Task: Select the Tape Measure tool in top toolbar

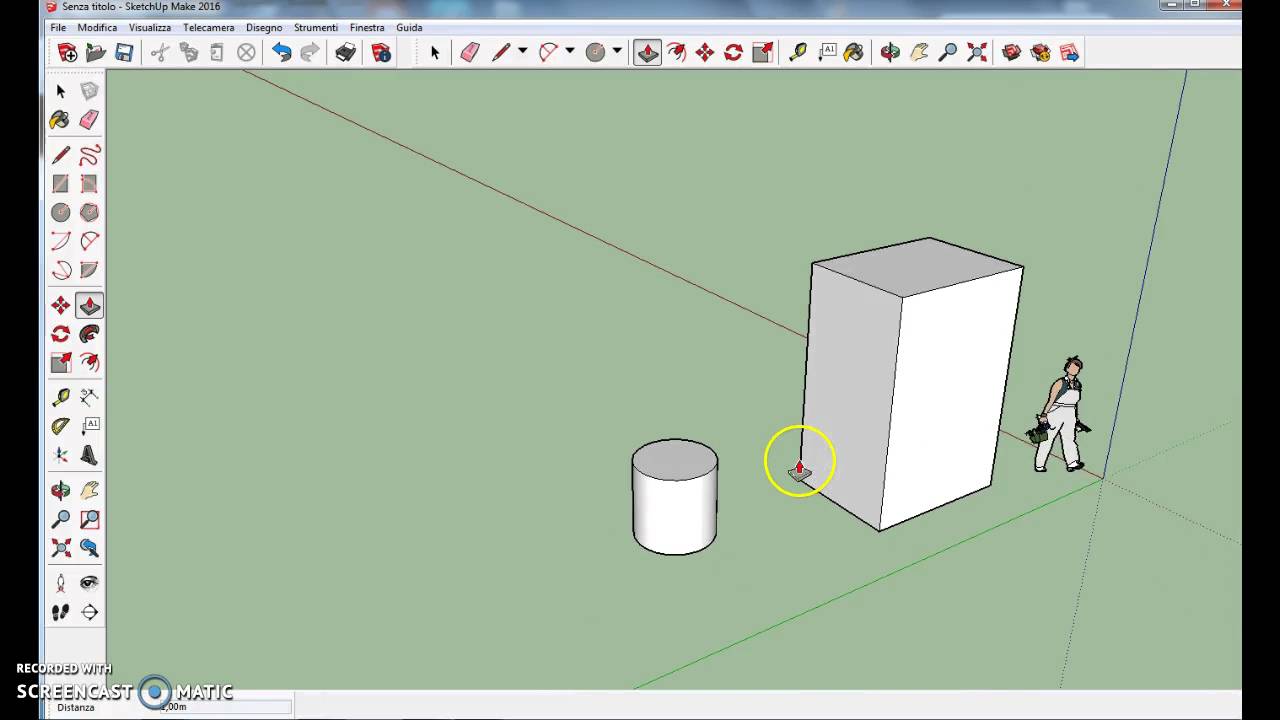Action: [797, 52]
